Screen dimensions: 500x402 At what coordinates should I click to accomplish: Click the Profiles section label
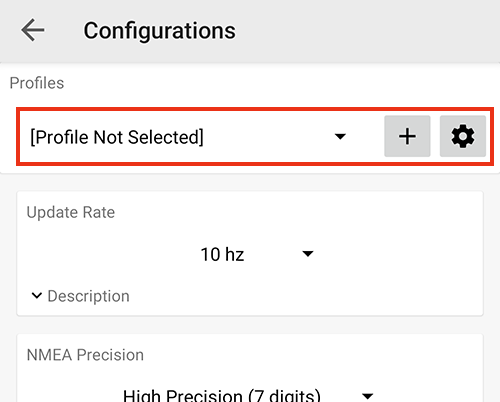point(37,83)
